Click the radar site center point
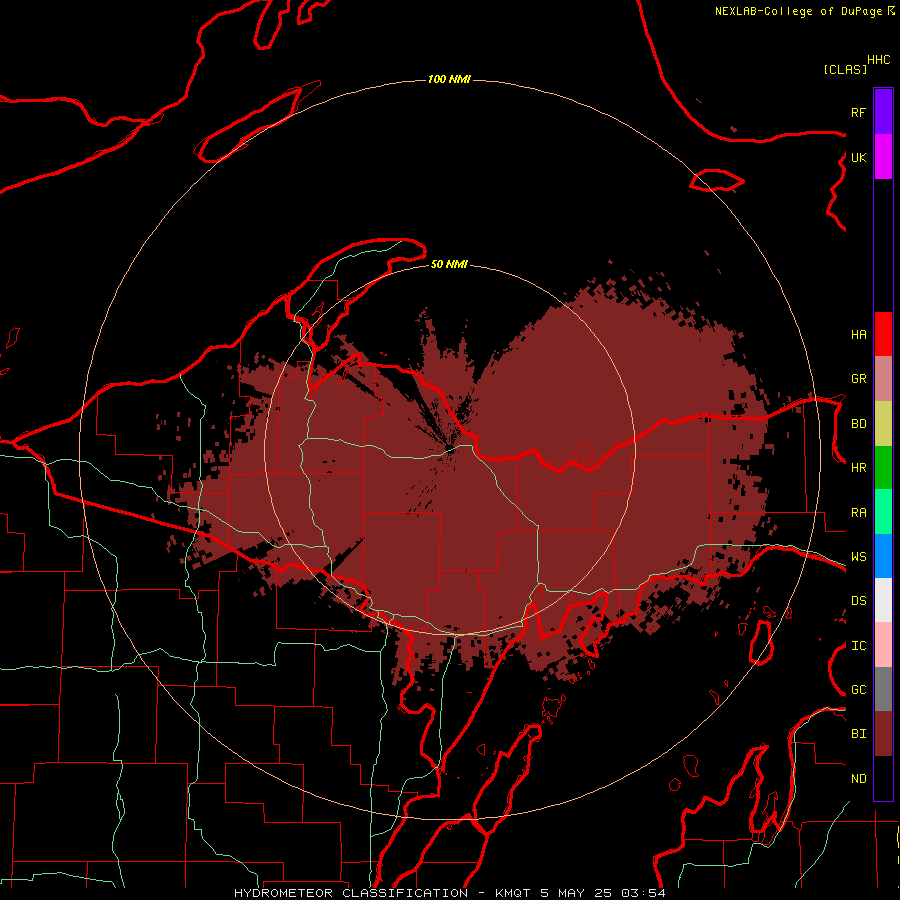 tap(450, 449)
